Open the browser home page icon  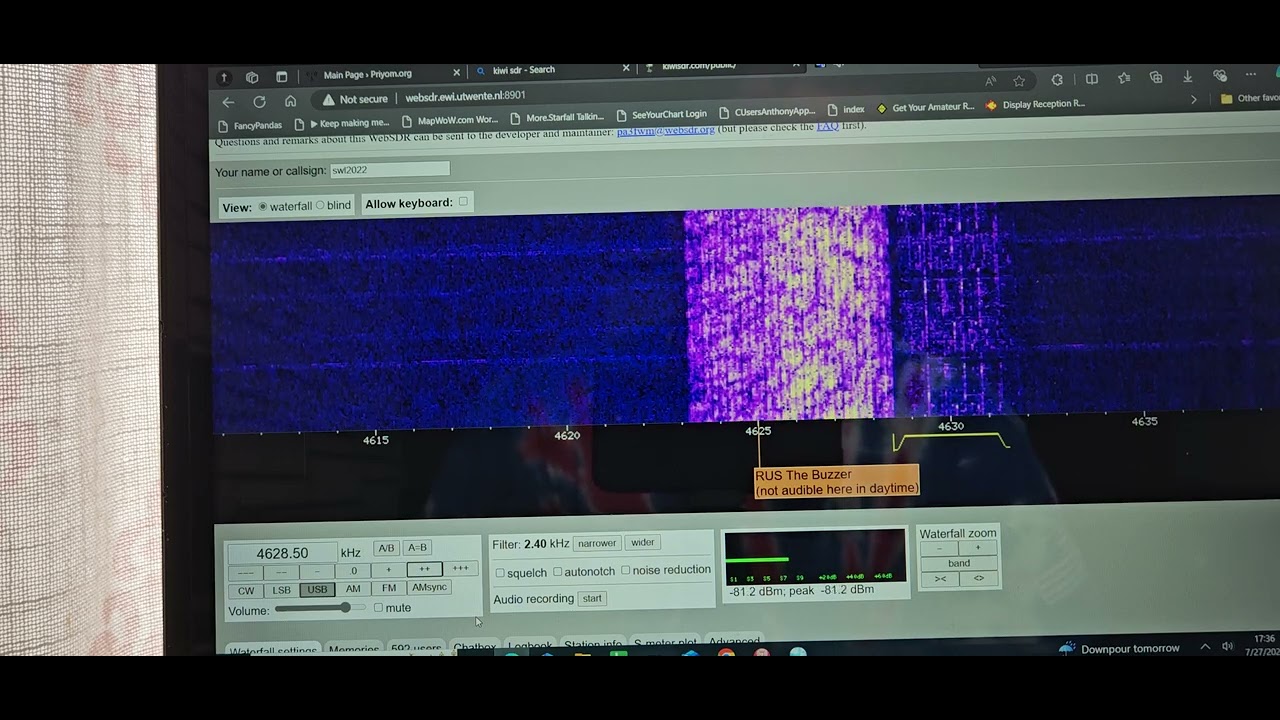tap(290, 101)
